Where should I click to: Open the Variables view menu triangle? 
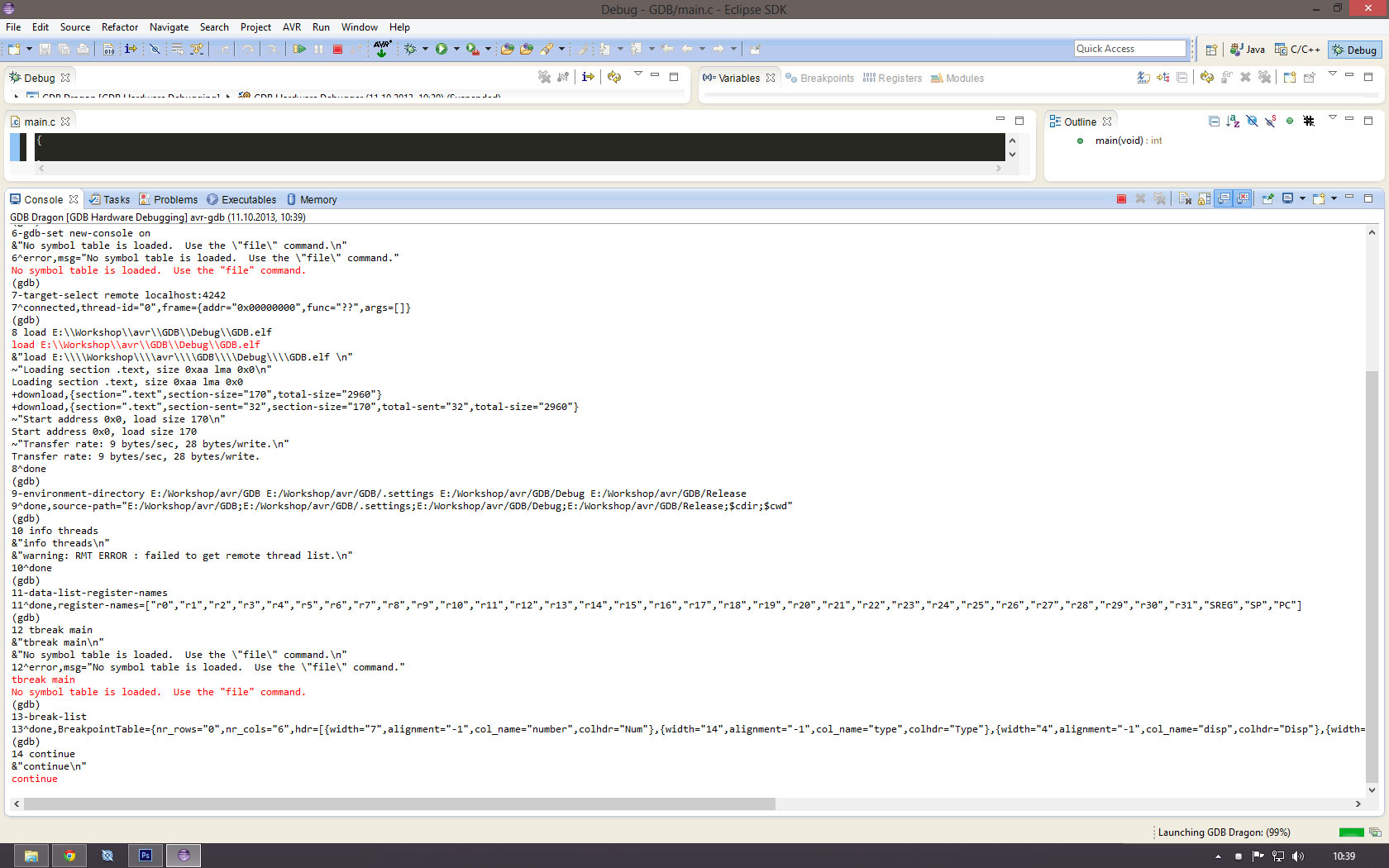pyautogui.click(x=1332, y=74)
